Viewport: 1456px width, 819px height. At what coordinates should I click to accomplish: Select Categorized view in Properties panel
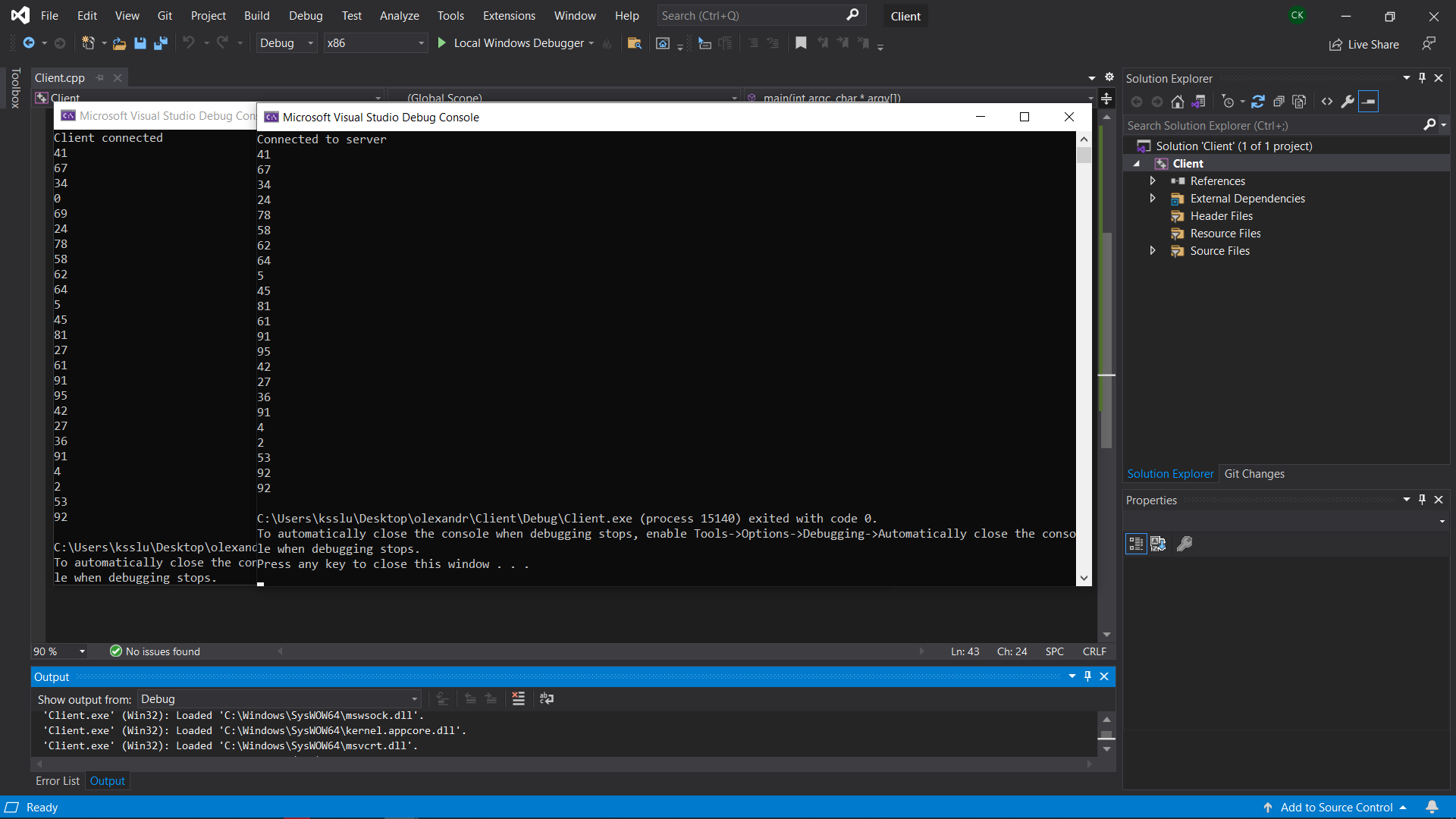pos(1136,544)
